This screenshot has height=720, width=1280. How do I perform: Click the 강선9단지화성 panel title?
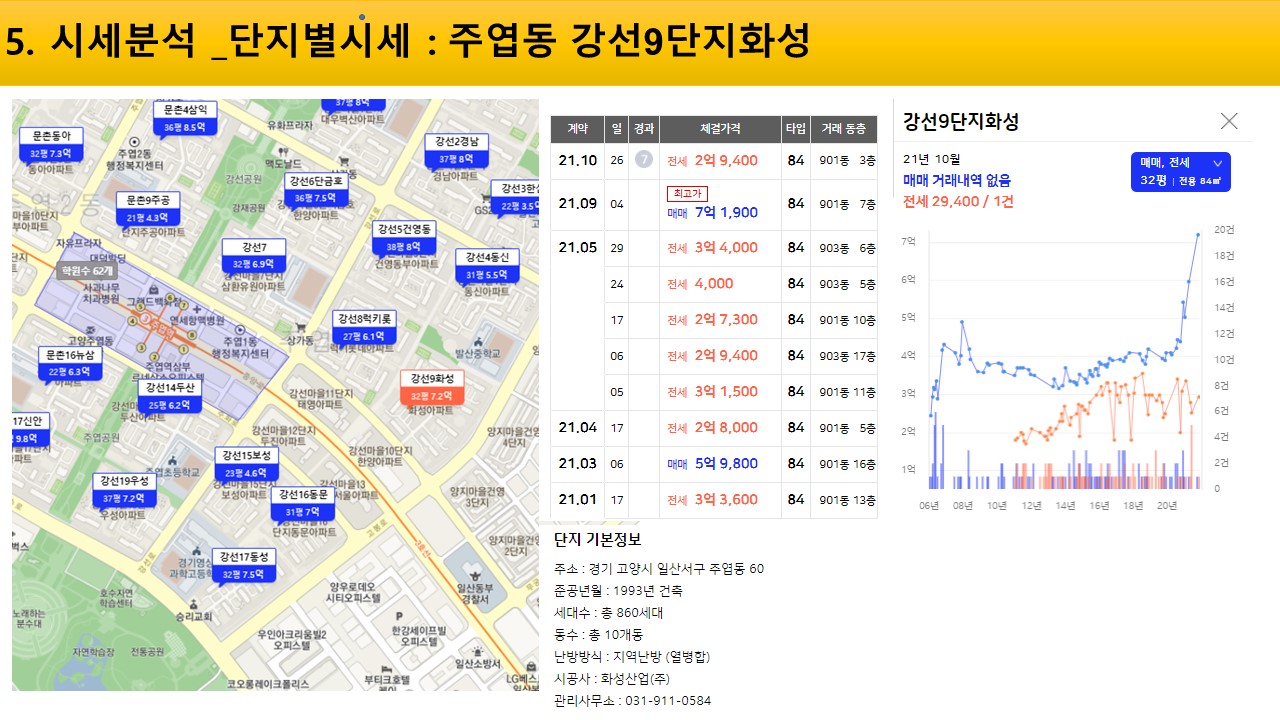click(961, 122)
